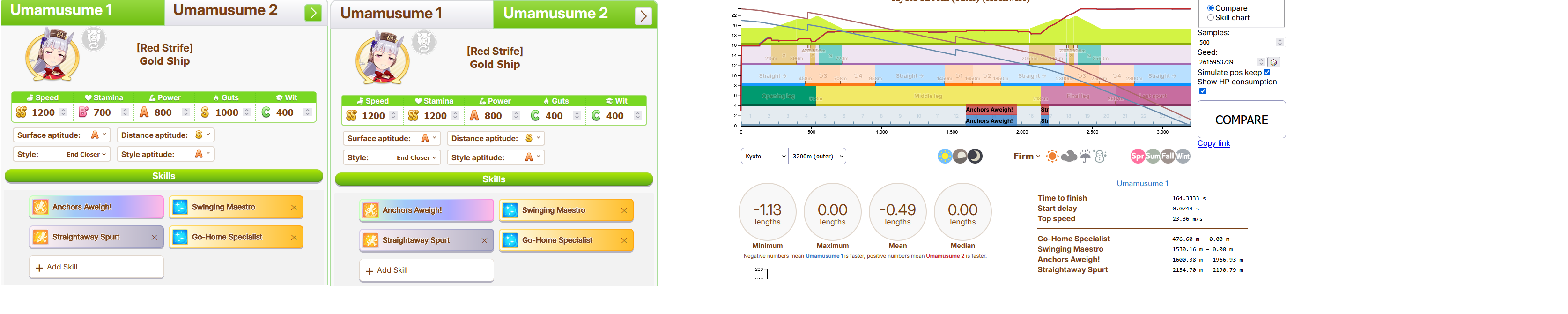Open Style End Closer dropdown in Stamina 700 panel
1568x314 pixels.
61,155
